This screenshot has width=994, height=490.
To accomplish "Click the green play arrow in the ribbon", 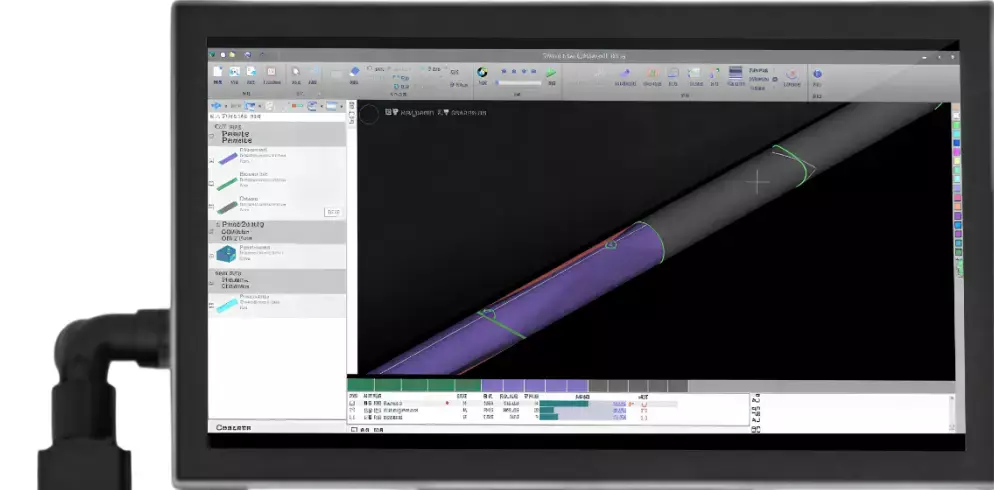I will coord(552,73).
